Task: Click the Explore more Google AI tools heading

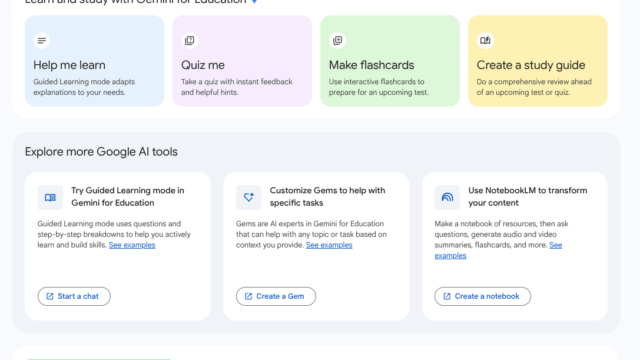Action: (101, 152)
